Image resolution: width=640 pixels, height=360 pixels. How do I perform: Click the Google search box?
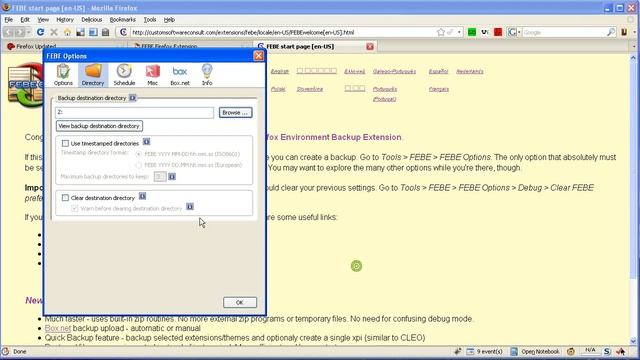click(x=564, y=32)
